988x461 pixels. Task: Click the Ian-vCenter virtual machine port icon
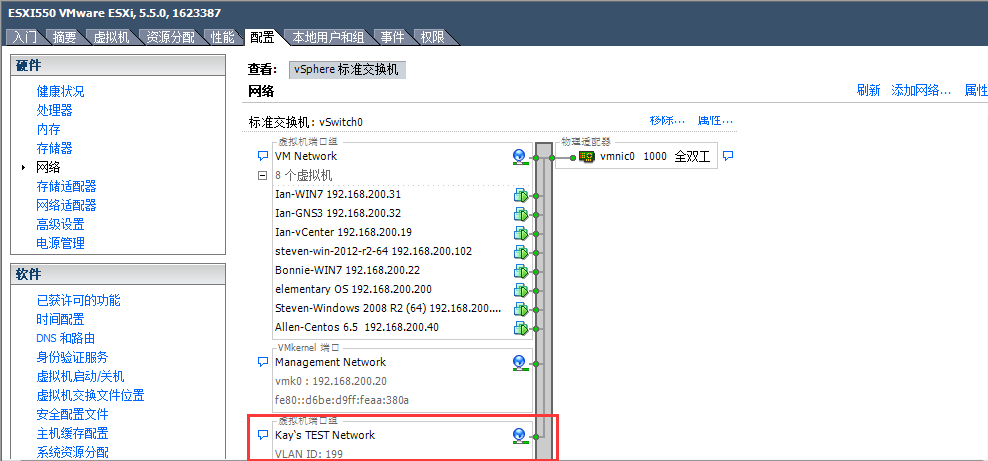(x=520, y=234)
